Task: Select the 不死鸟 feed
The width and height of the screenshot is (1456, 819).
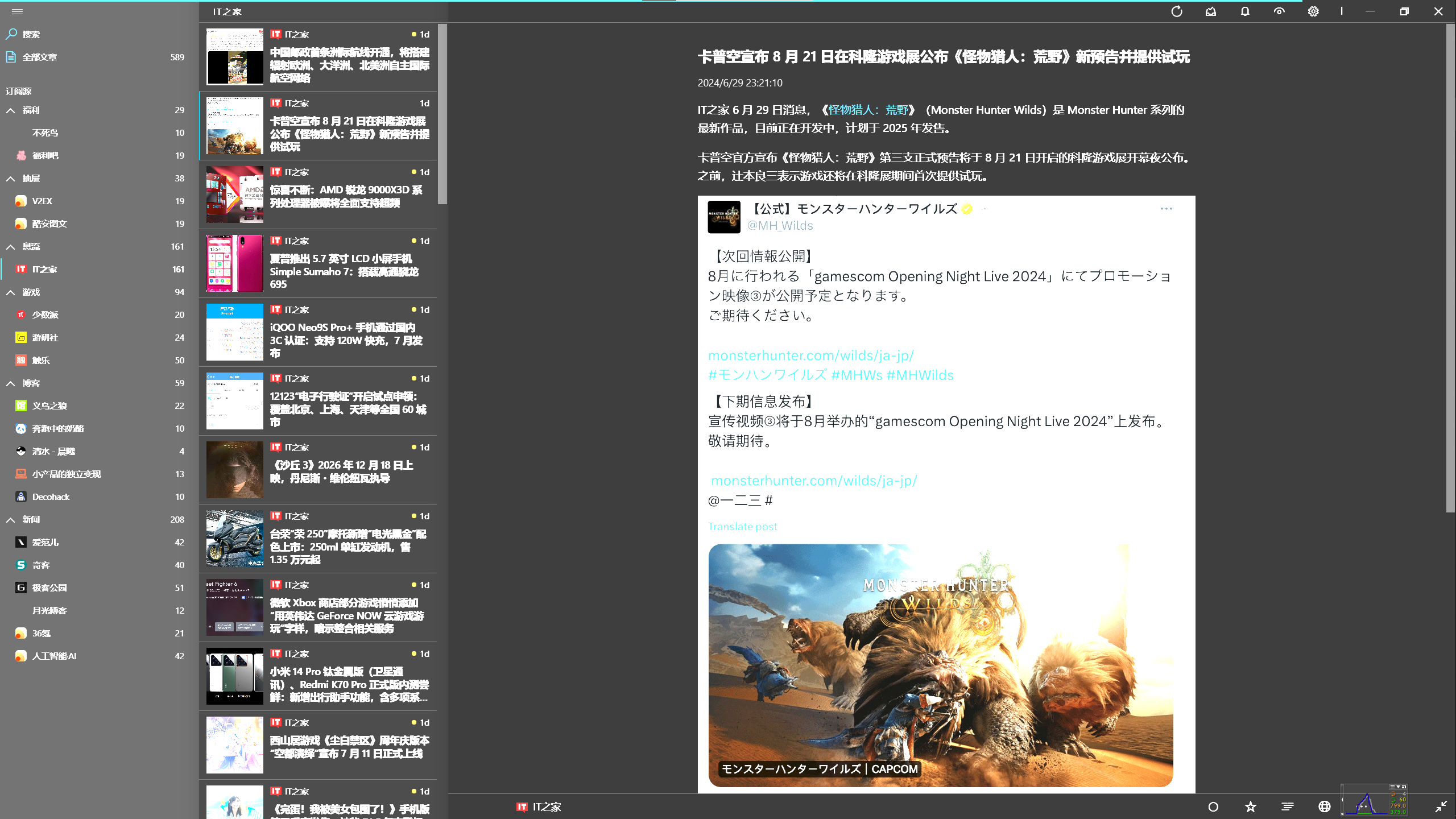Action: pyautogui.click(x=99, y=133)
